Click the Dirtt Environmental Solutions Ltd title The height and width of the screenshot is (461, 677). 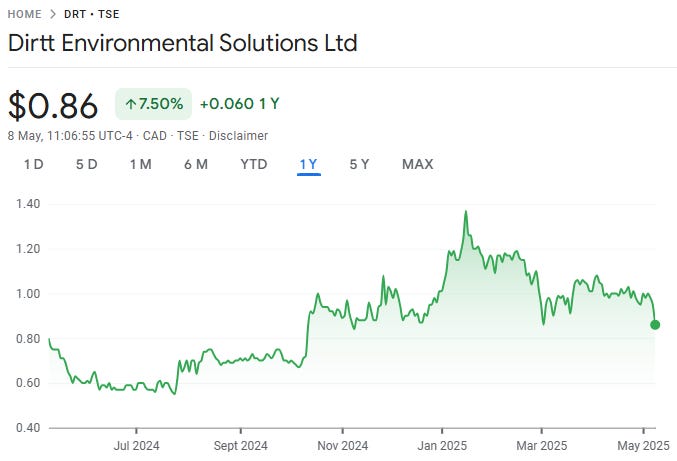[x=183, y=43]
